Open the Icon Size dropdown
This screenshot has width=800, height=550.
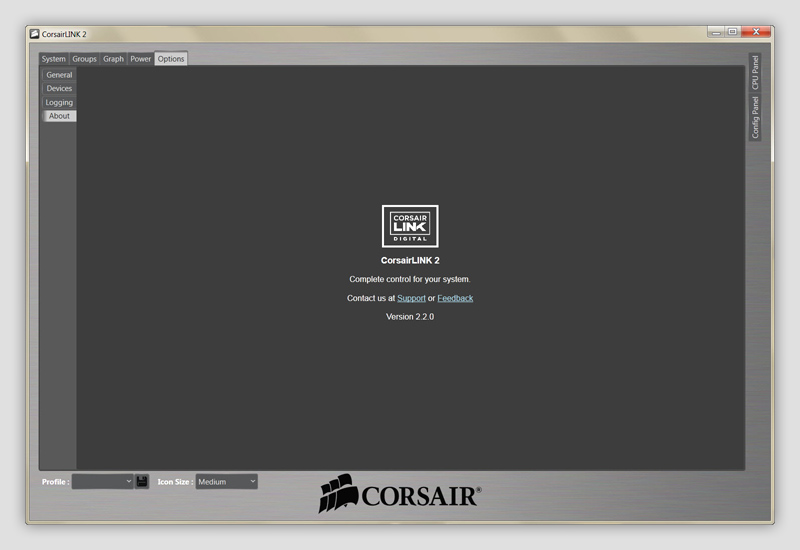tap(227, 482)
